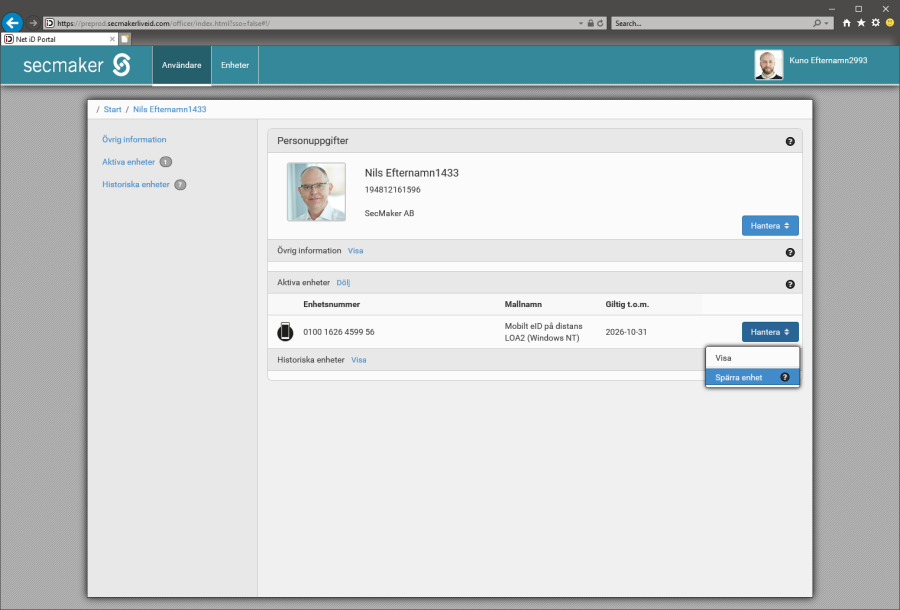The width and height of the screenshot is (900, 610).
Task: Click browser back arrow button
Action: pyautogui.click(x=13, y=22)
